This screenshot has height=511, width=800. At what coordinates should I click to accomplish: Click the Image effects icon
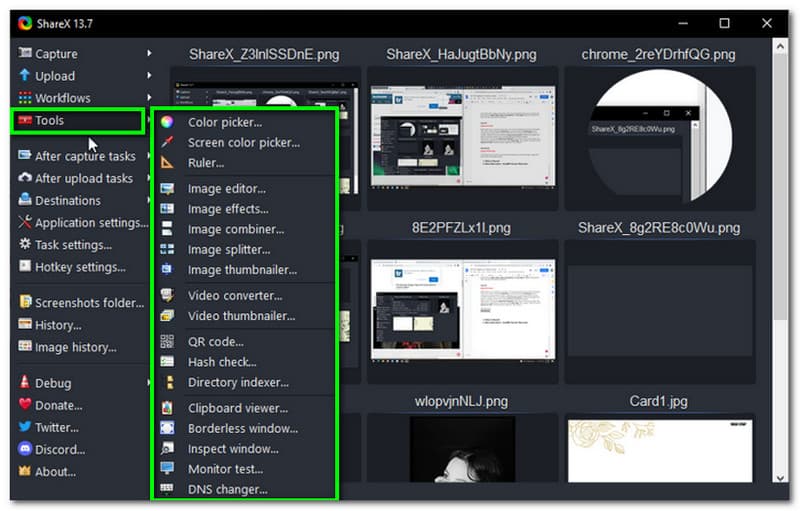167,209
